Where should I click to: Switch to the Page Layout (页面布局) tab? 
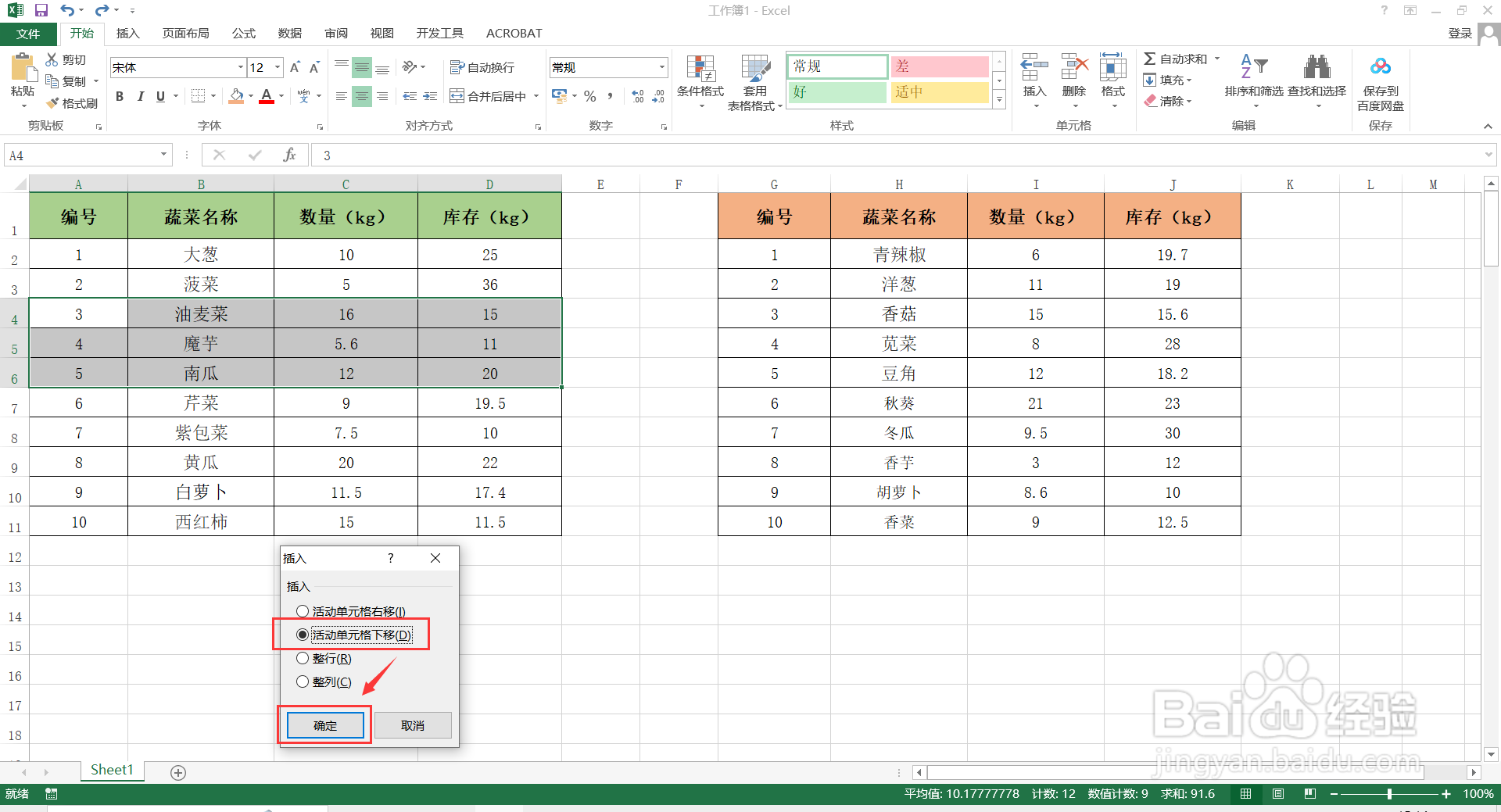[x=186, y=34]
